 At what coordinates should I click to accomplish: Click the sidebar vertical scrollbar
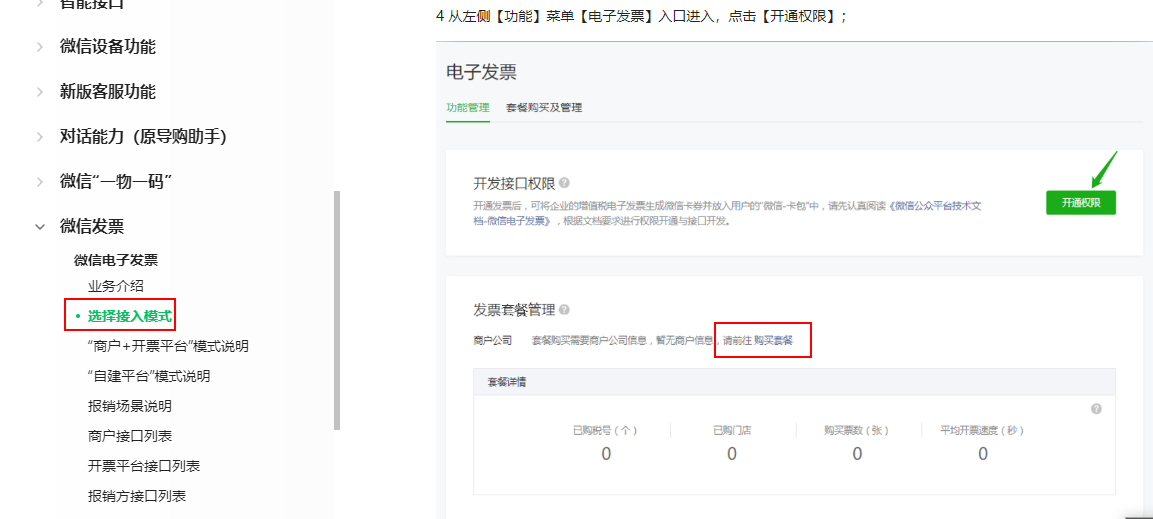click(x=337, y=309)
